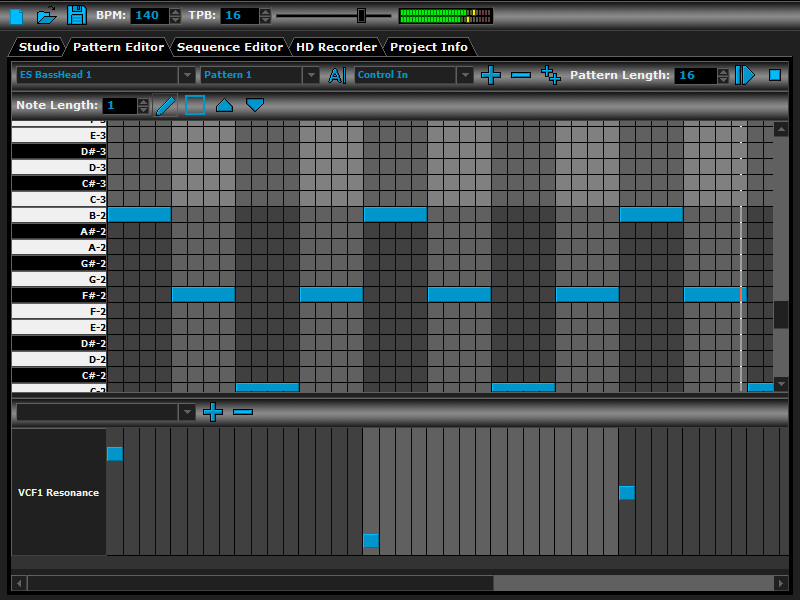Enable the pencil draw tool
Screen dimensions: 800x600
pyautogui.click(x=165, y=105)
